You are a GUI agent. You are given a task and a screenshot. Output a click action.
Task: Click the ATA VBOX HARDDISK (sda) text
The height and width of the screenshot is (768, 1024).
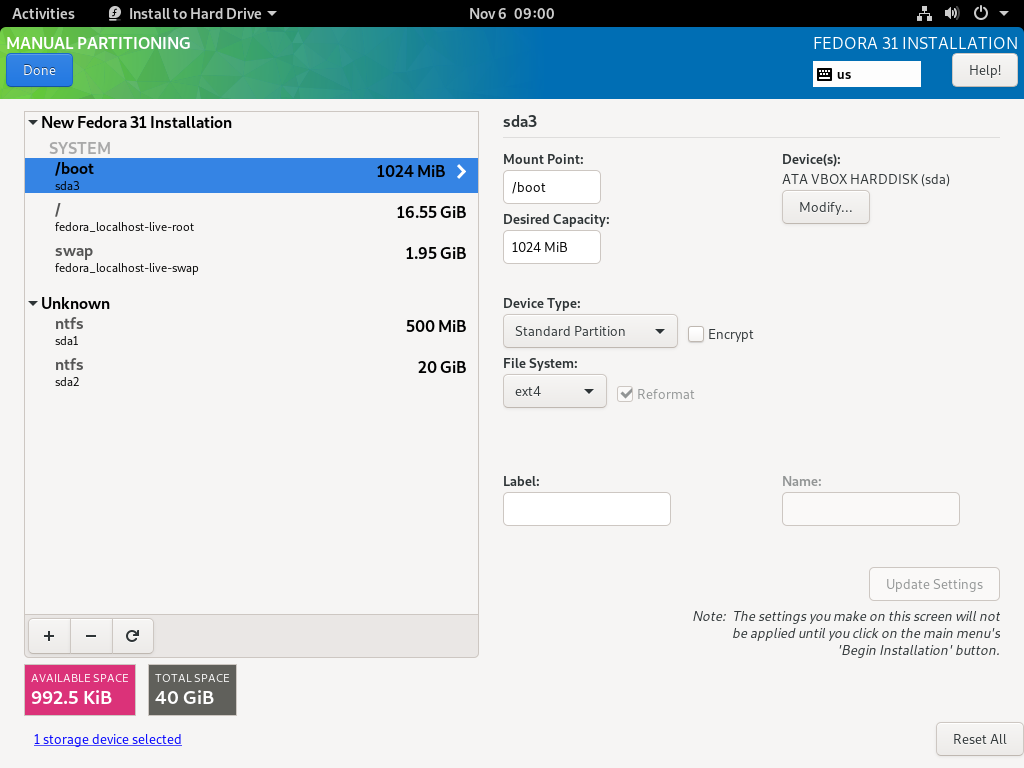pos(866,180)
